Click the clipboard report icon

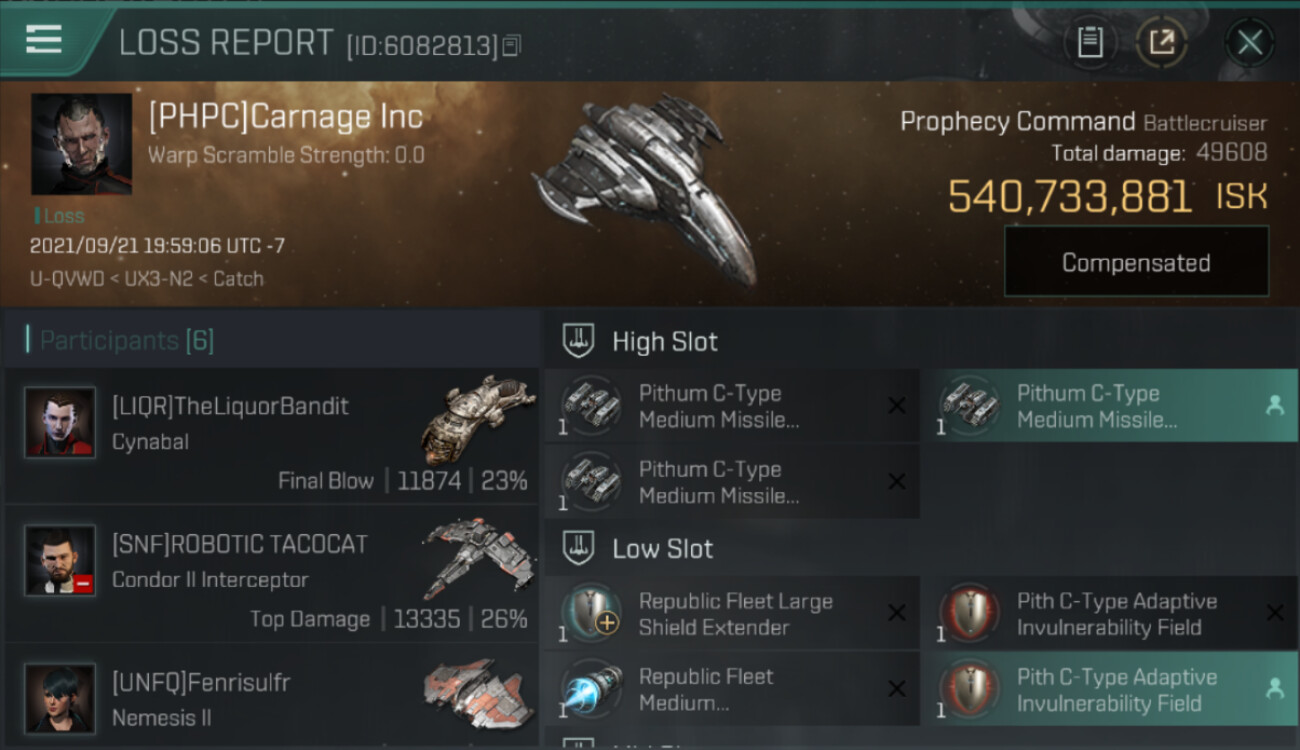coord(1089,43)
